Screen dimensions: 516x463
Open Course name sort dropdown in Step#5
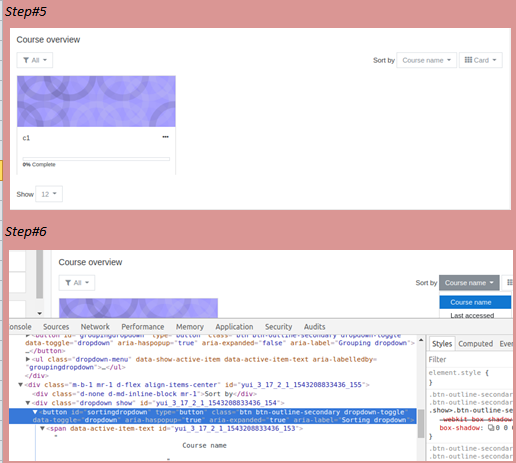[426, 60]
